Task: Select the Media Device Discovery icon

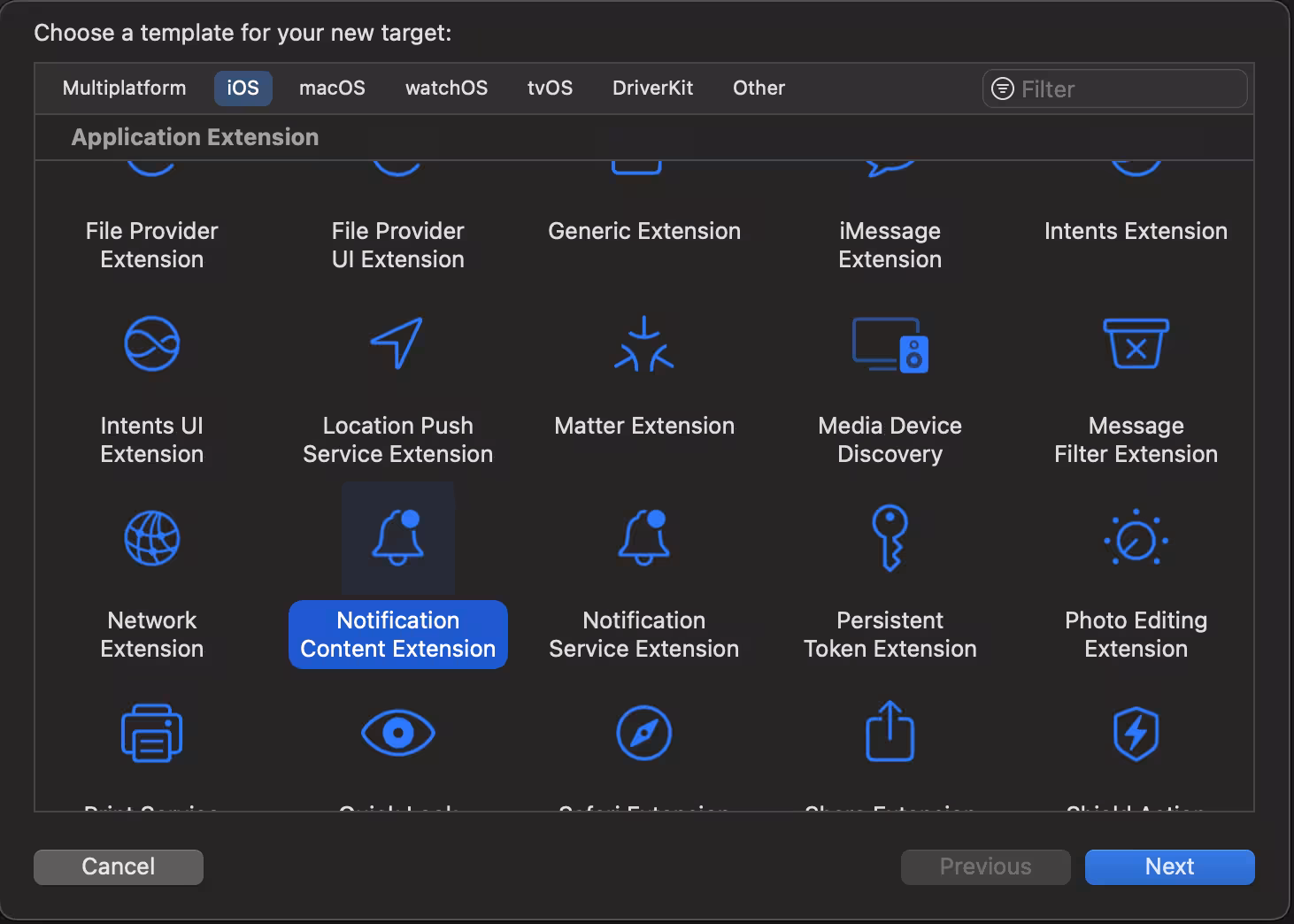Action: [890, 344]
